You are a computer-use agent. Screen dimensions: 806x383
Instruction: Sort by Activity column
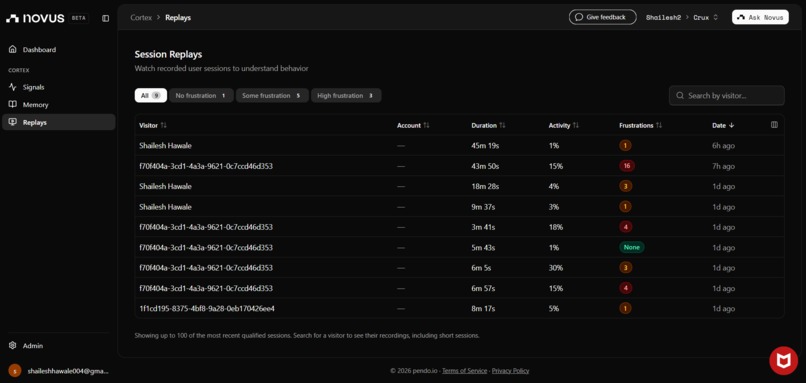563,125
